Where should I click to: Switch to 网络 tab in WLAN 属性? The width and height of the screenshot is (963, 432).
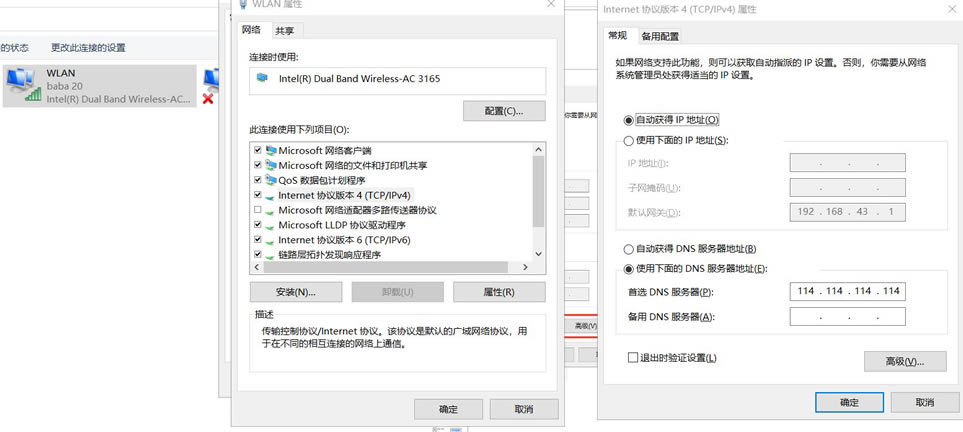point(251,29)
